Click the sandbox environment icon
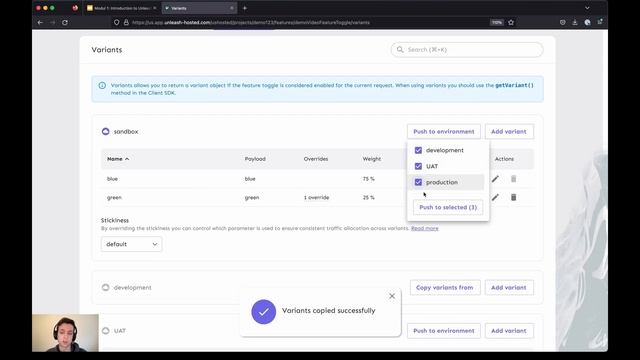The image size is (640, 360). point(105,131)
